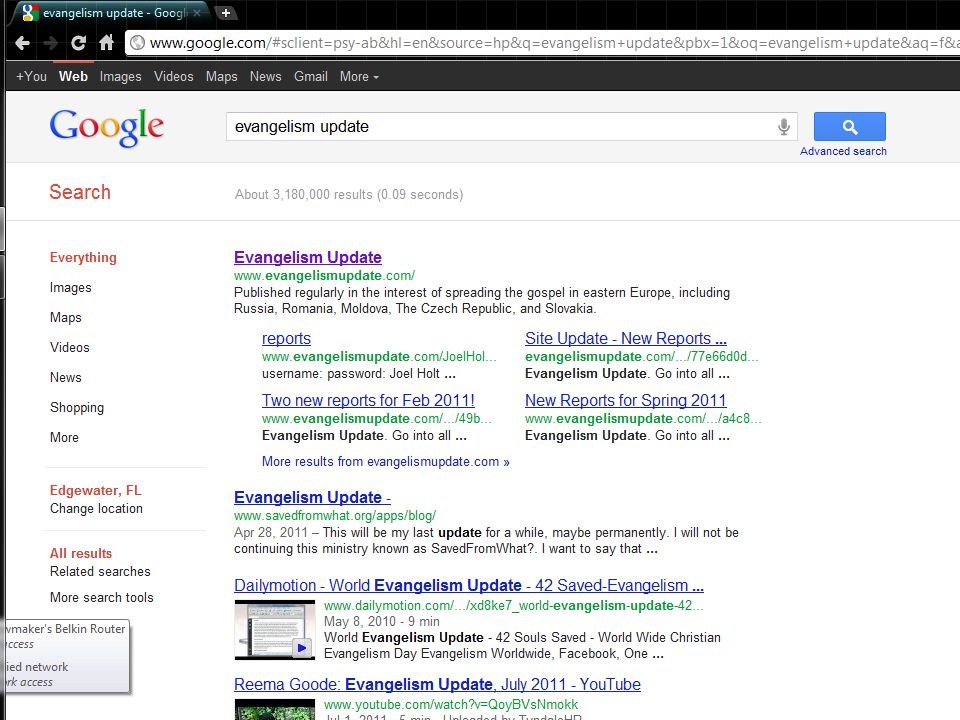The image size is (960, 720).
Task: Choose Related searches in sidebar
Action: 100,571
